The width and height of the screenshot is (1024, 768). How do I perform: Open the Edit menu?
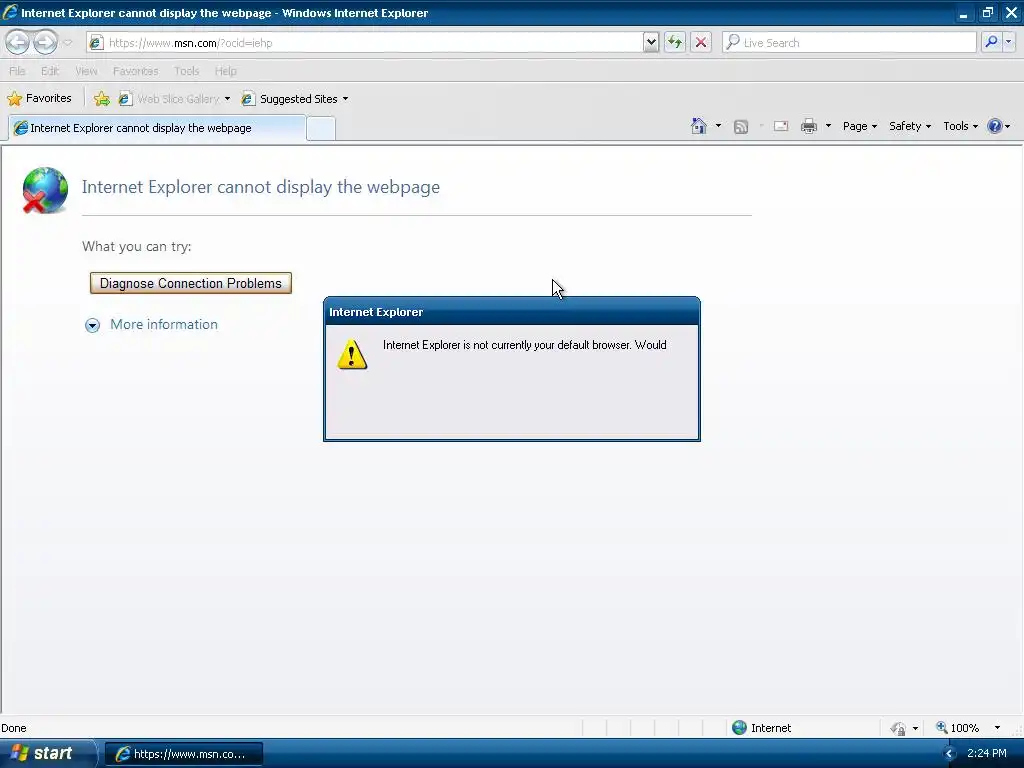50,71
